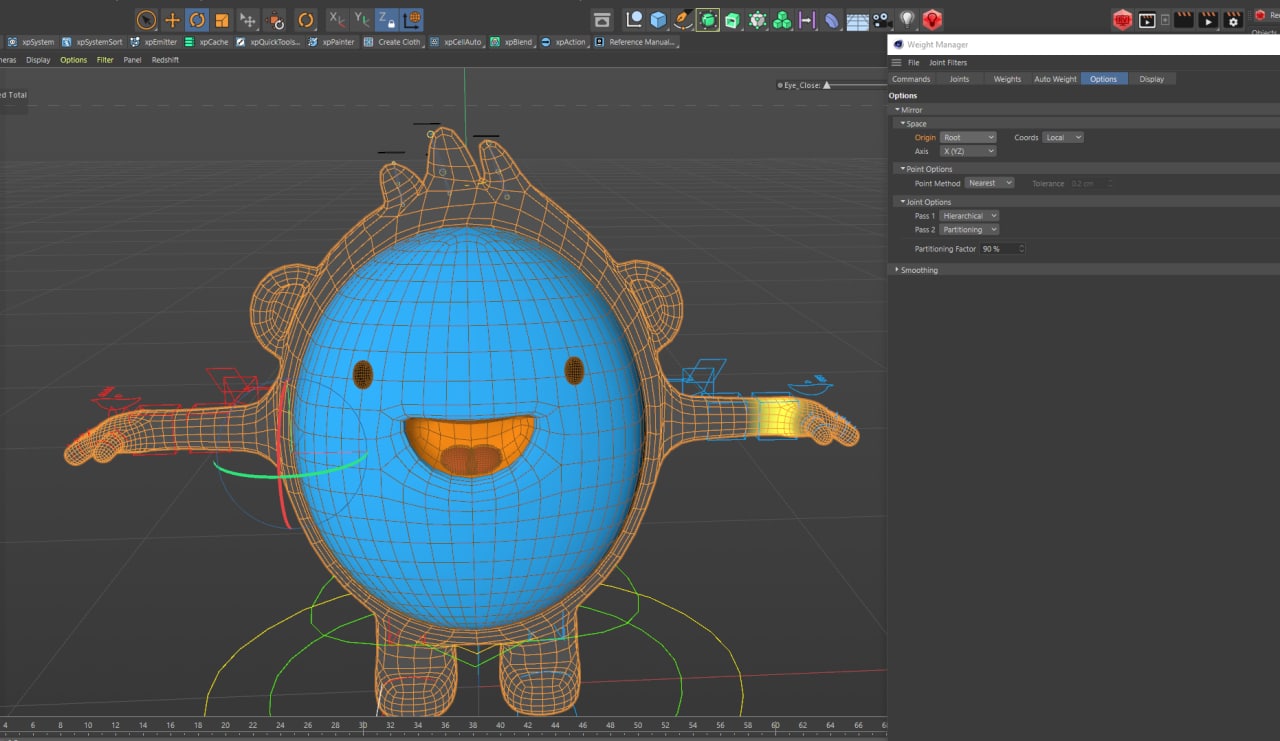Switch to the Display tab in Weight Manager
This screenshot has width=1280, height=741.
[x=1152, y=79]
